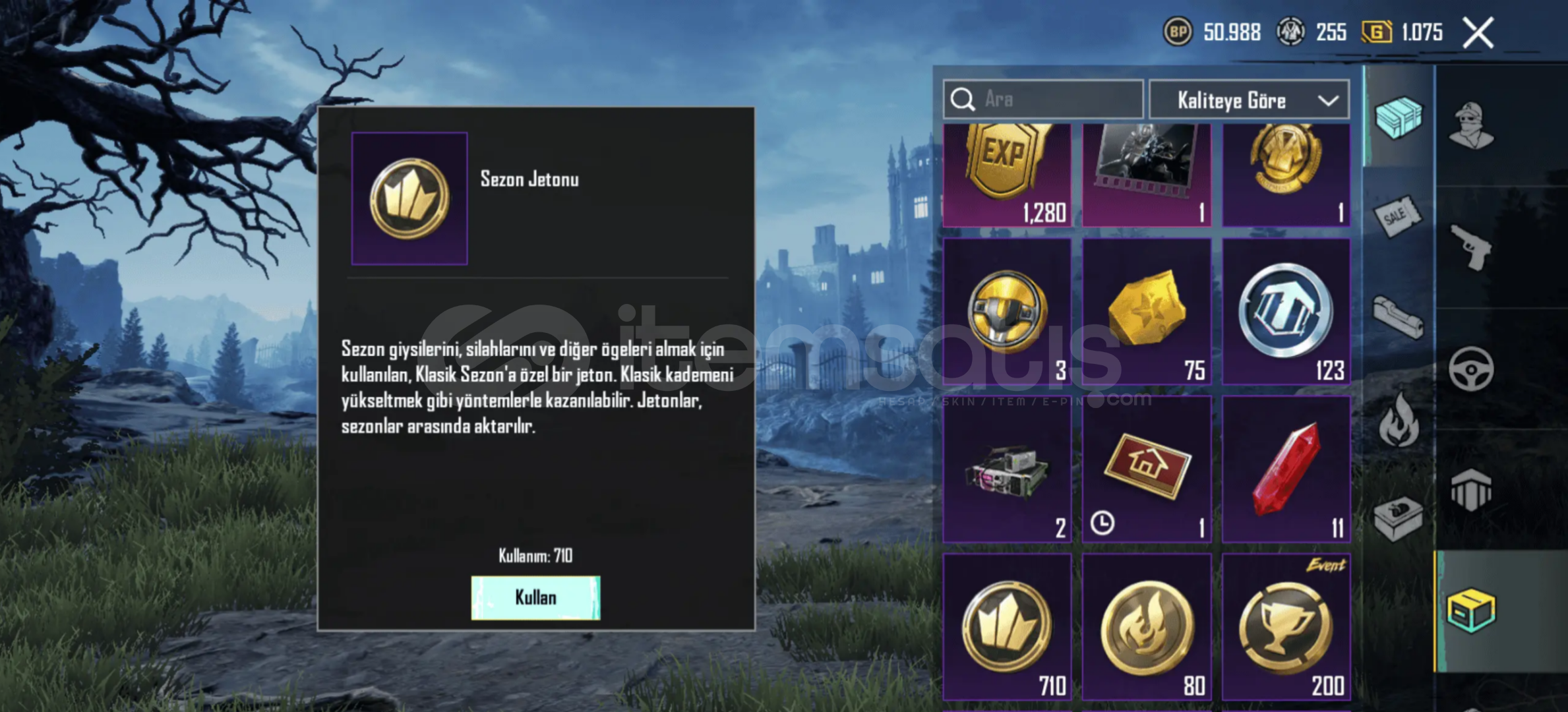
Task: Switch to the pistol weapons category
Action: (x=1472, y=247)
